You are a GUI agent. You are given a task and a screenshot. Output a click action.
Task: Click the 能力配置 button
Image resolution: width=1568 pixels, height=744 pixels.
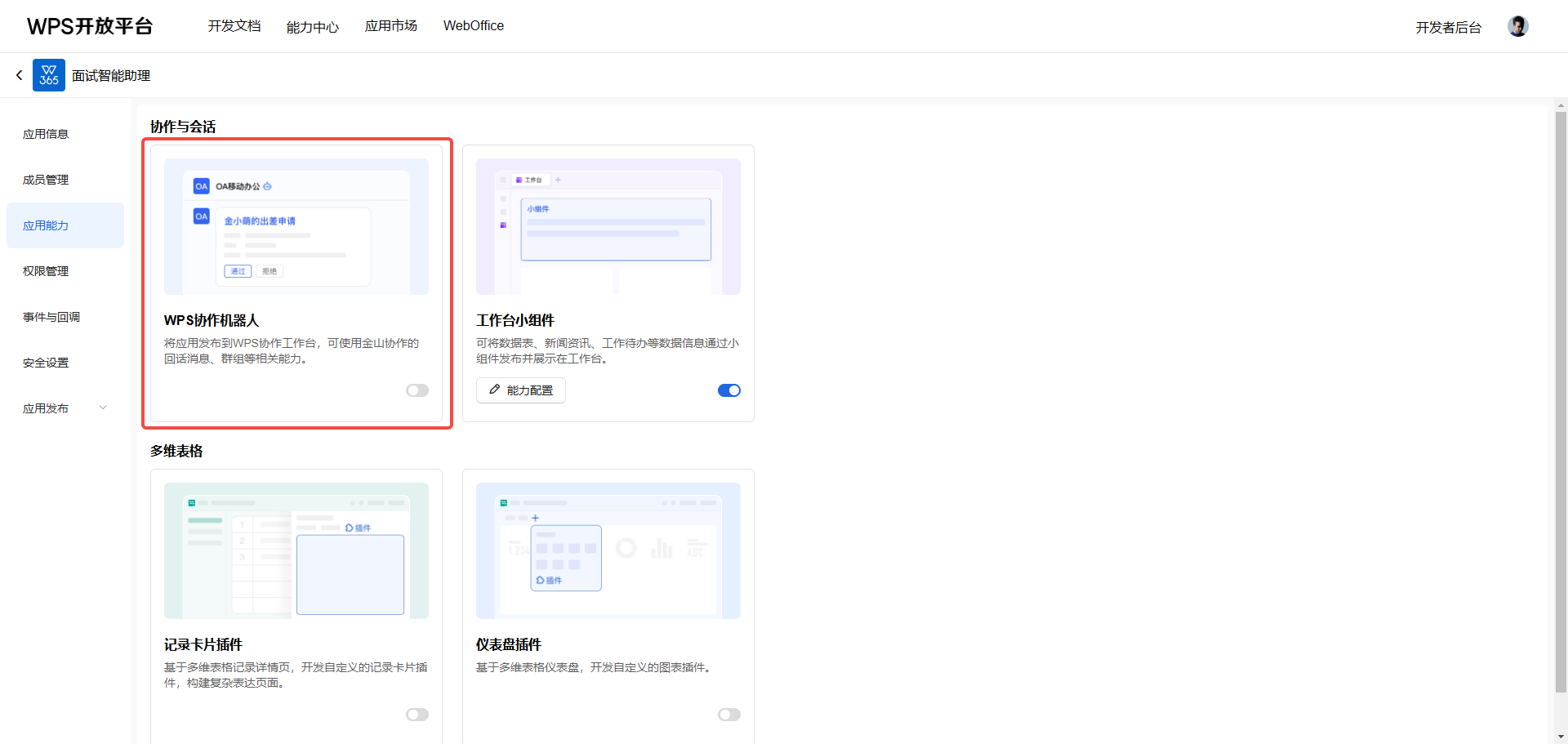[x=521, y=390]
